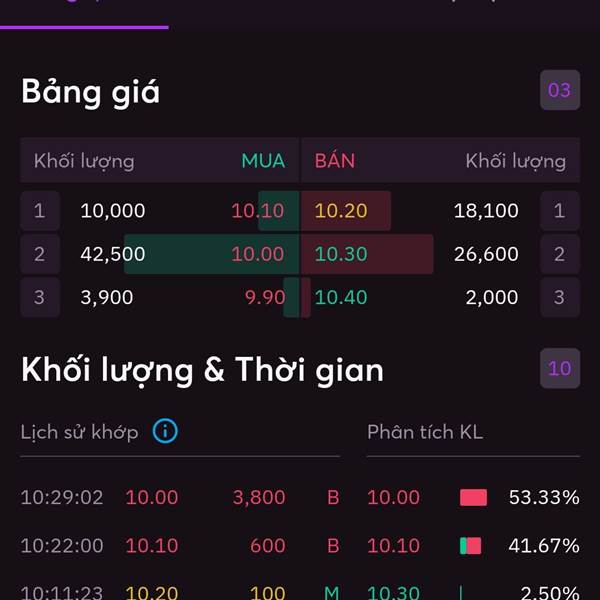This screenshot has height=600, width=600.
Task: Switch to the Phân tích KL tab
Action: 425,432
